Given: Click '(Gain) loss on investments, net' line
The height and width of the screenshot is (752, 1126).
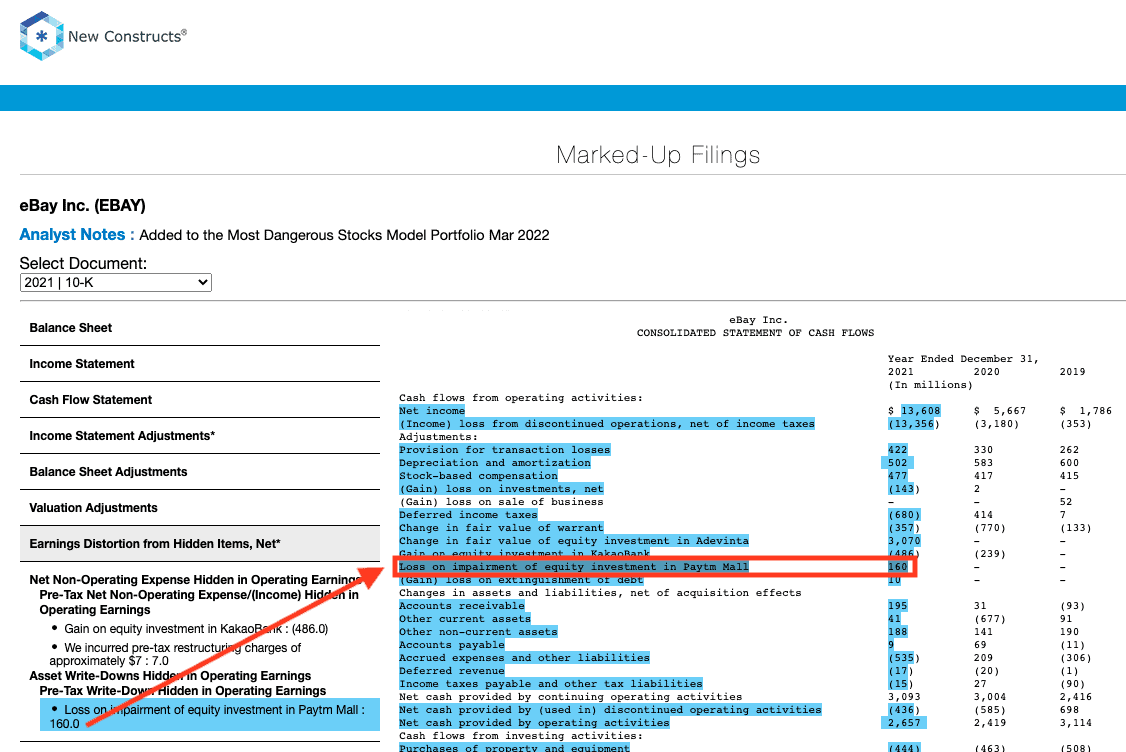Looking at the screenshot, I should point(501,489).
